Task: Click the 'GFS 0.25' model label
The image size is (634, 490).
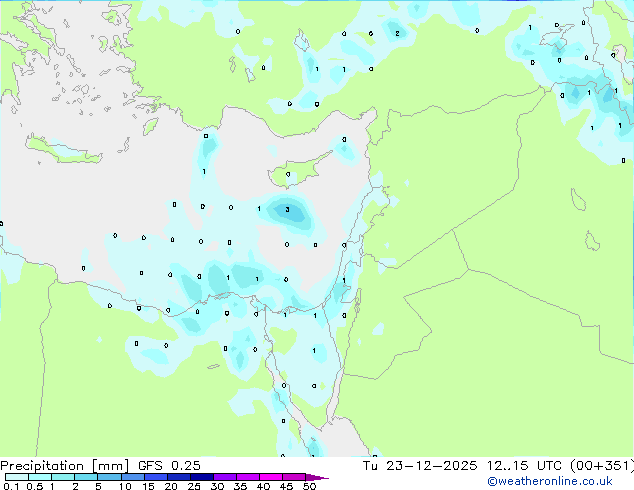Action: click(x=169, y=466)
